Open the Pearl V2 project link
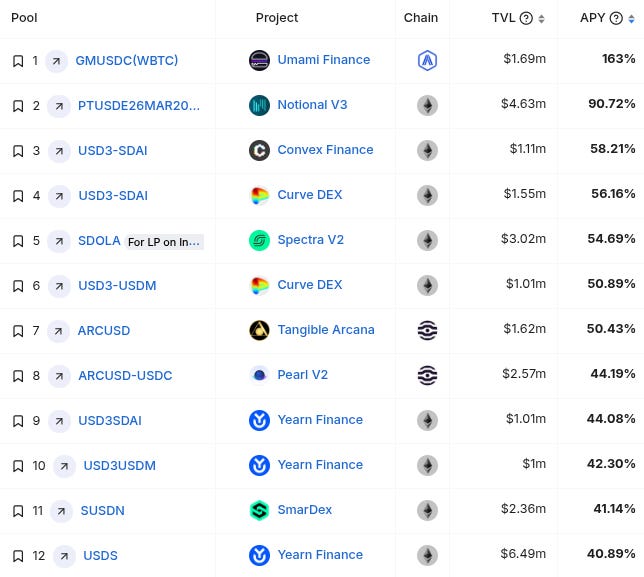The width and height of the screenshot is (644, 577). click(x=303, y=375)
